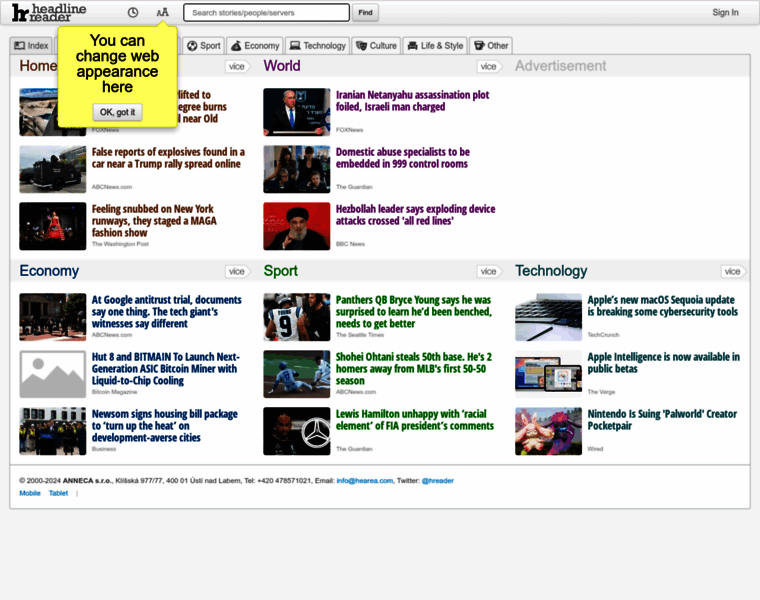This screenshot has width=760, height=600.
Task: Expand Technology section with its vice button
Action: (x=732, y=271)
